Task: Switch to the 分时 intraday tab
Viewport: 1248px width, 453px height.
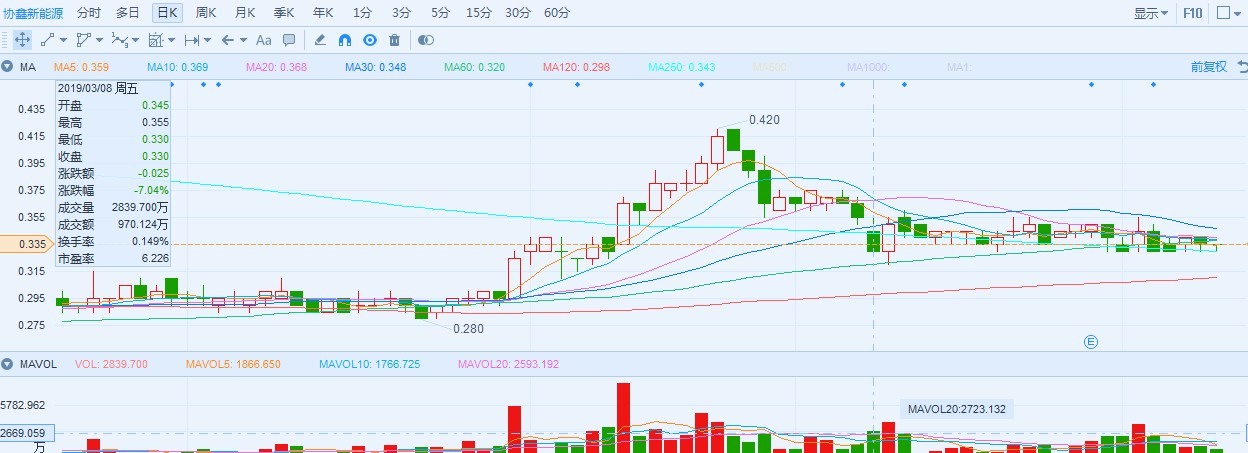Action: click(x=88, y=13)
